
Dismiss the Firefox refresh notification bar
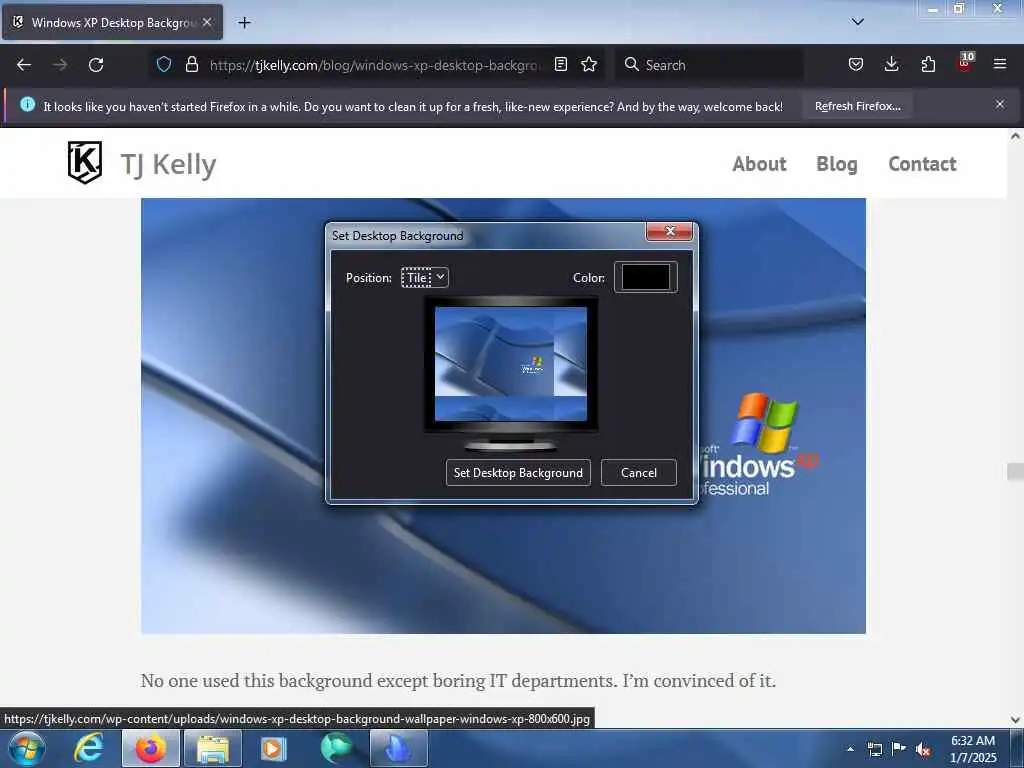point(1000,104)
